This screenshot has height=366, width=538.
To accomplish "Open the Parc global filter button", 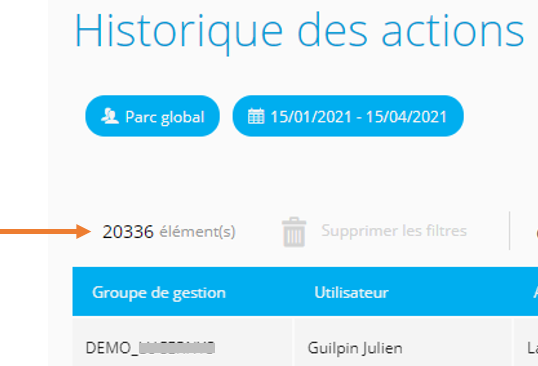I will coord(152,116).
